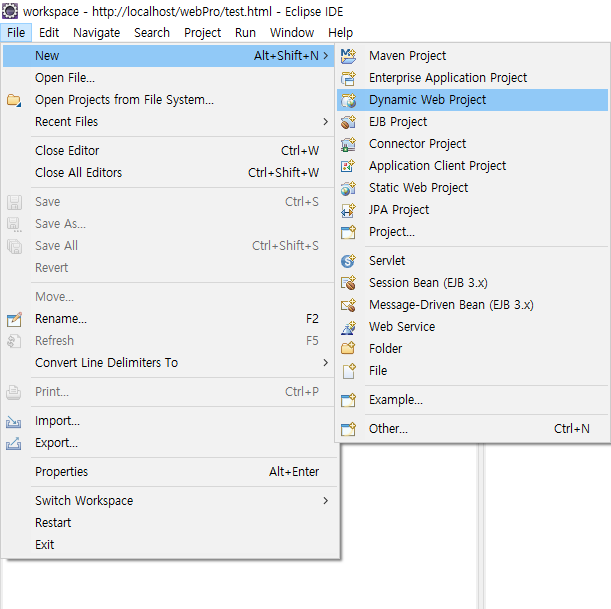Choose Properties menu entry

click(x=169, y=471)
